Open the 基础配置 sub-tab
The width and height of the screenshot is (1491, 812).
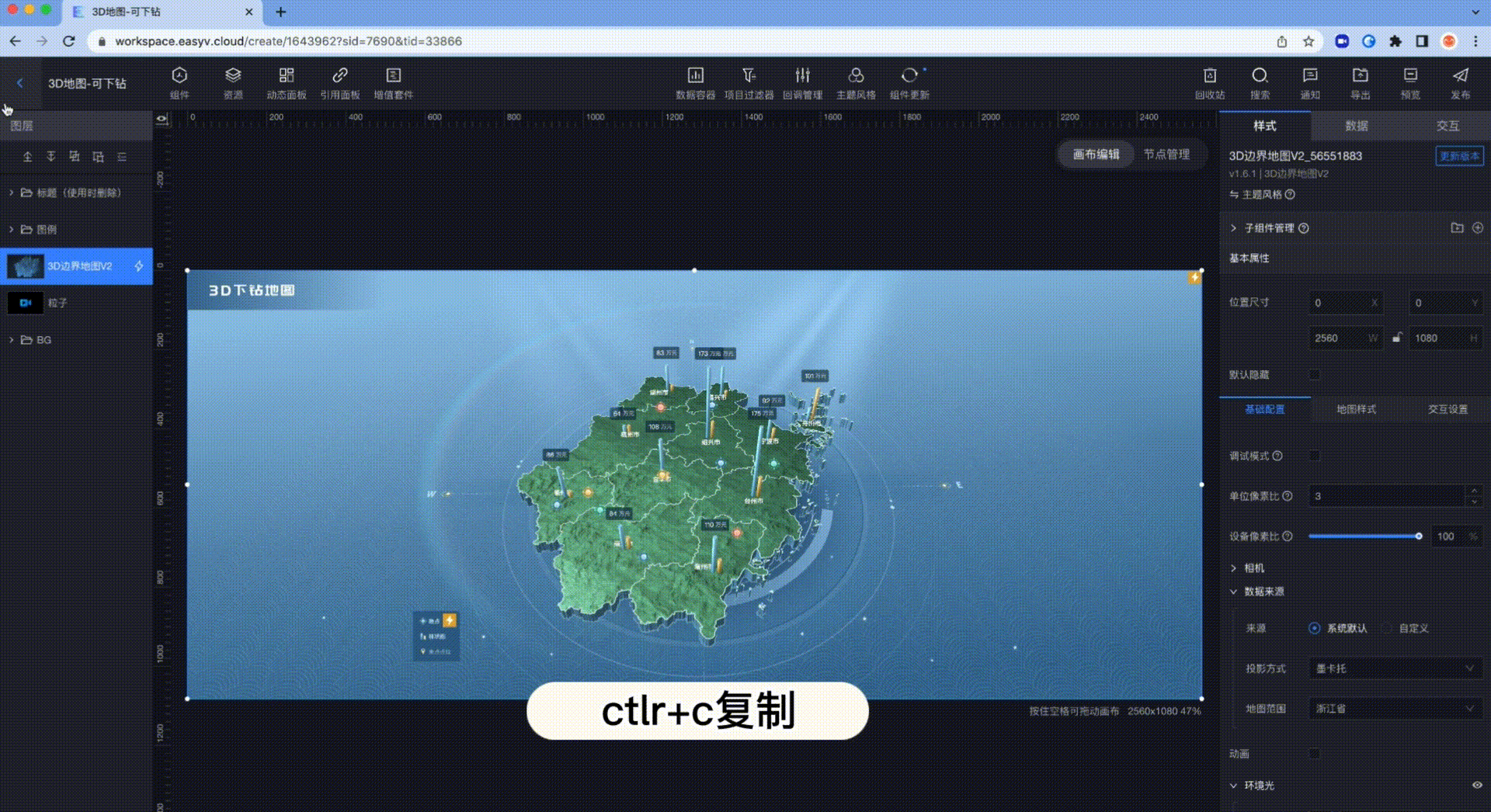point(1265,409)
